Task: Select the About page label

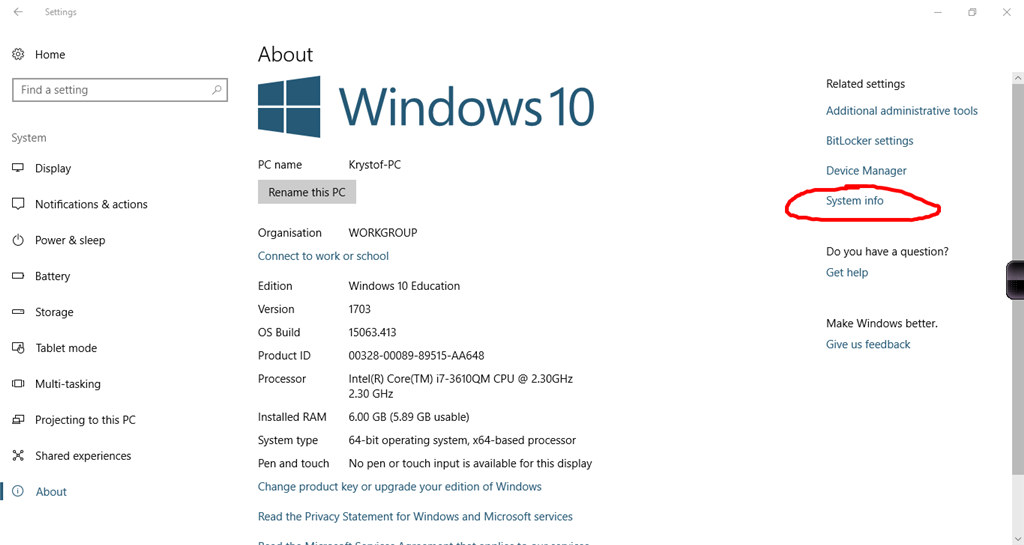Action: [51, 491]
